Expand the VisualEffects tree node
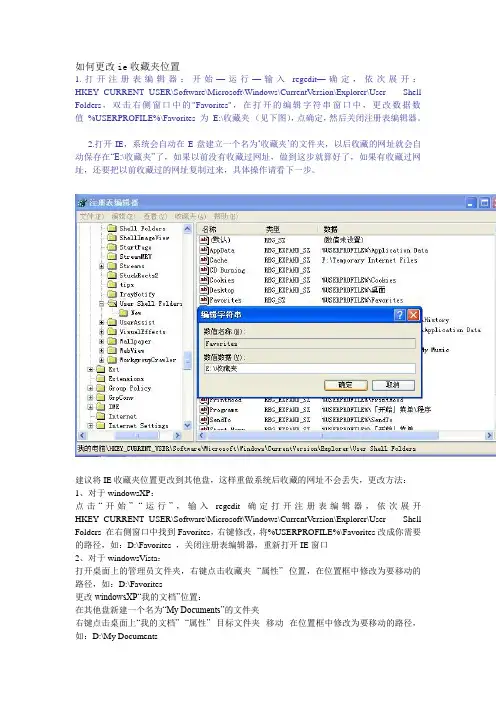Screen dimensions: 496x702 pyautogui.click(x=102, y=332)
